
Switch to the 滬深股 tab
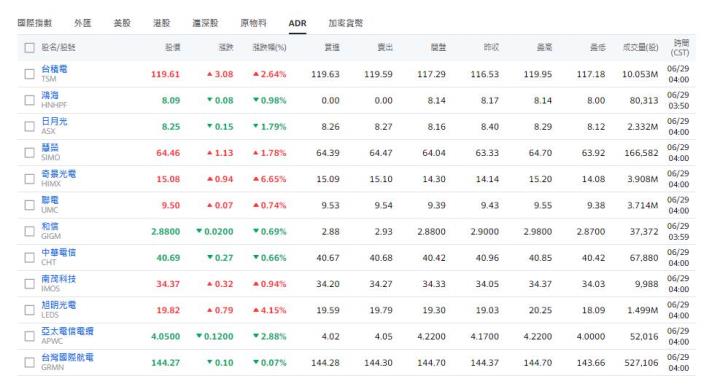click(205, 23)
